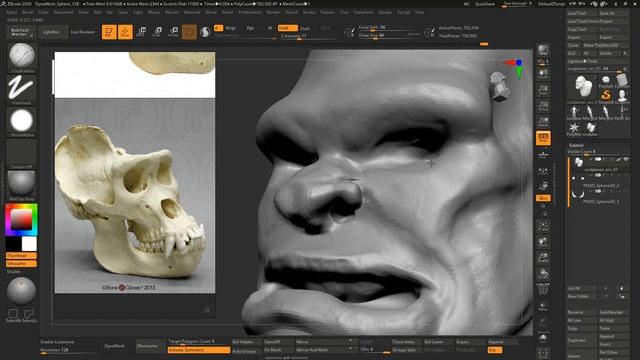640x360 pixels.
Task: Toggle the Zadd button
Action: (x=287, y=28)
